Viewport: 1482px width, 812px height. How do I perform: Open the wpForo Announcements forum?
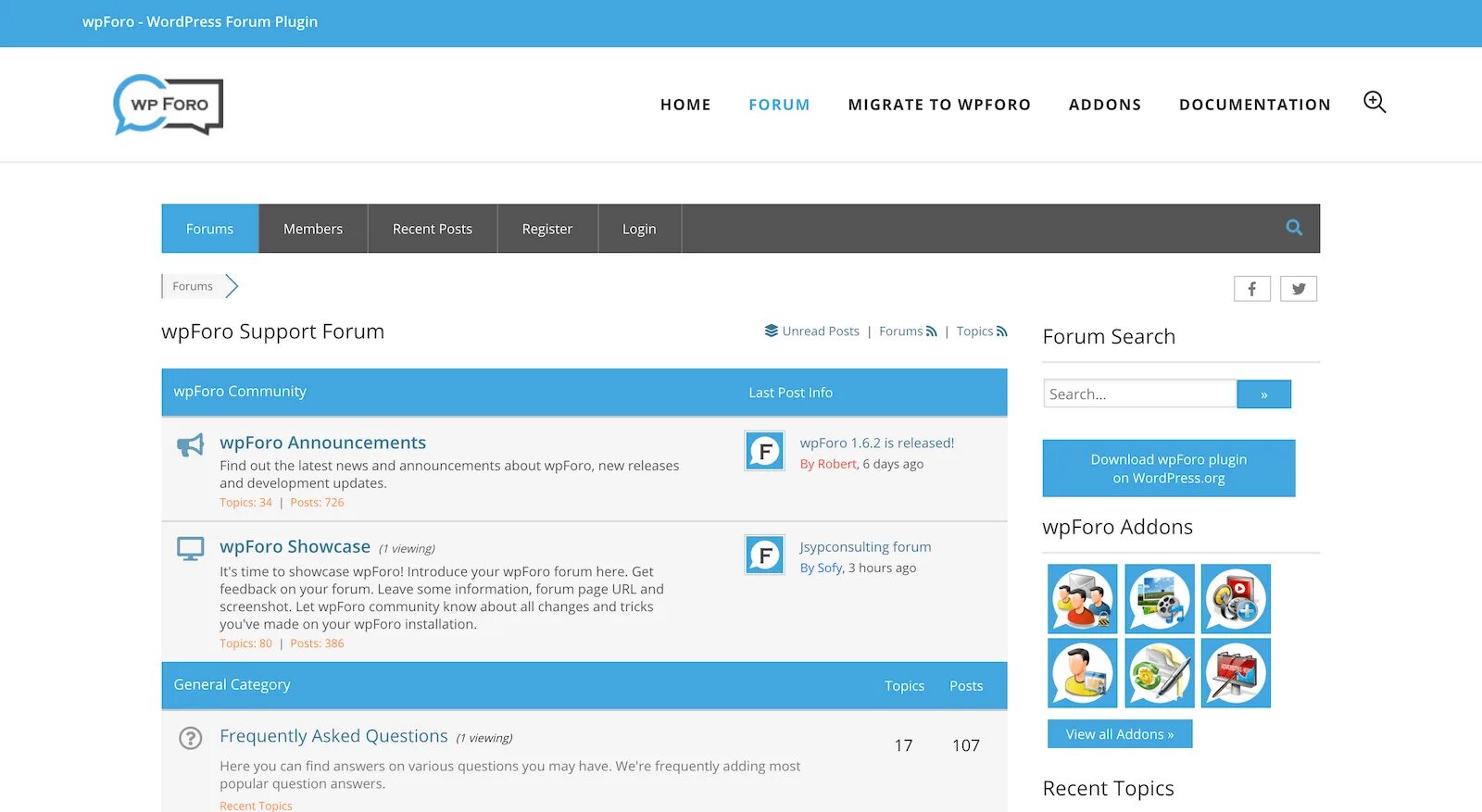click(x=322, y=443)
